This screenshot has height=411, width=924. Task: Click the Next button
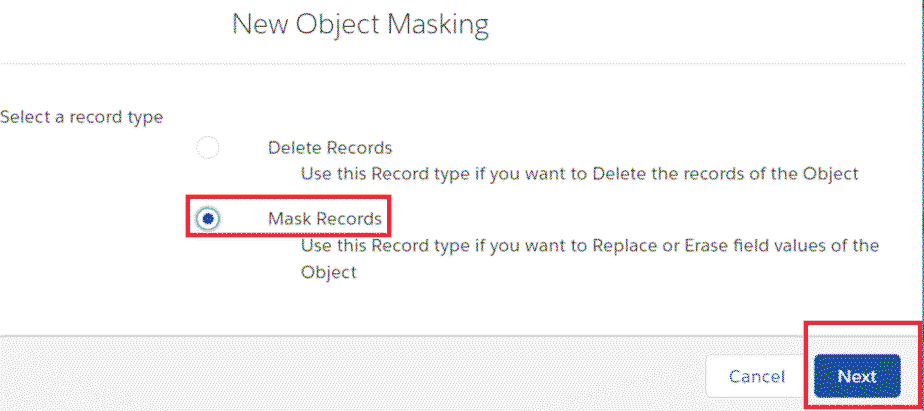point(856,376)
